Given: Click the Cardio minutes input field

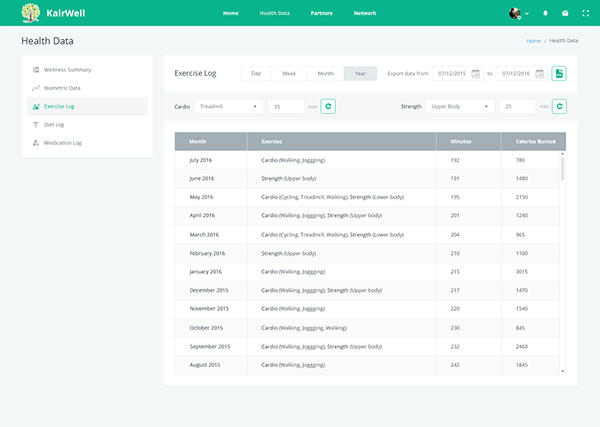Looking at the screenshot, I should (286, 106).
